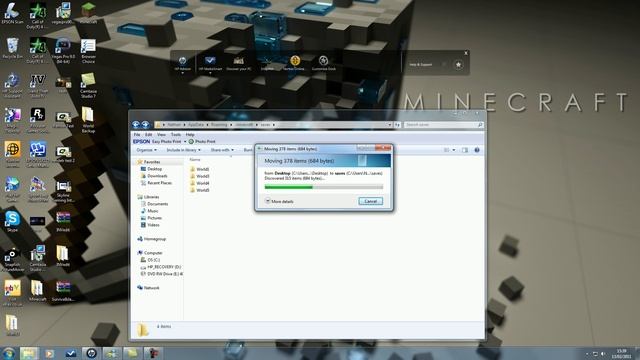The height and width of the screenshot is (360, 640).
Task: Open the View menu
Action: (162, 134)
